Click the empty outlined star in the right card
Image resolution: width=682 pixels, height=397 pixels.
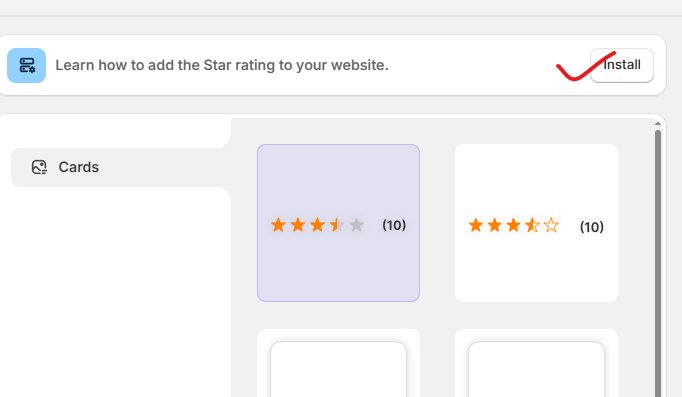(551, 225)
